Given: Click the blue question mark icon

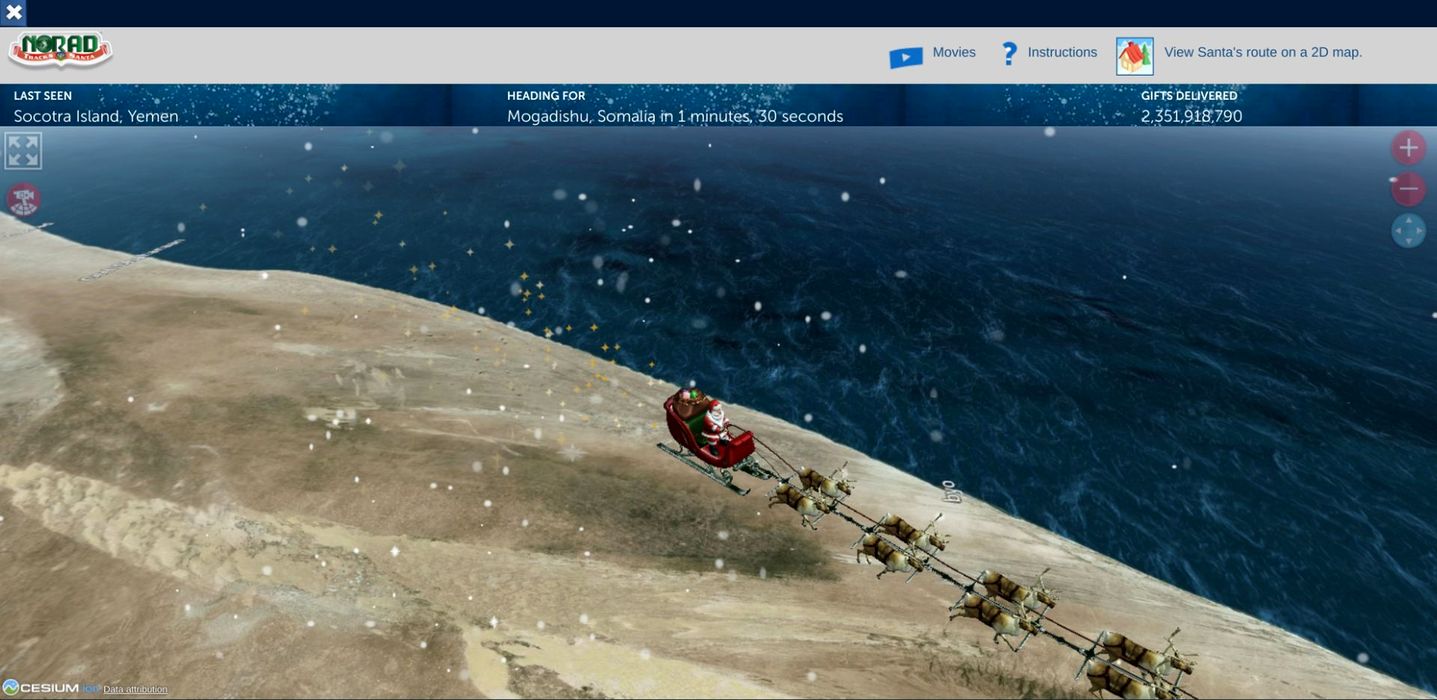Looking at the screenshot, I should click(x=1009, y=53).
